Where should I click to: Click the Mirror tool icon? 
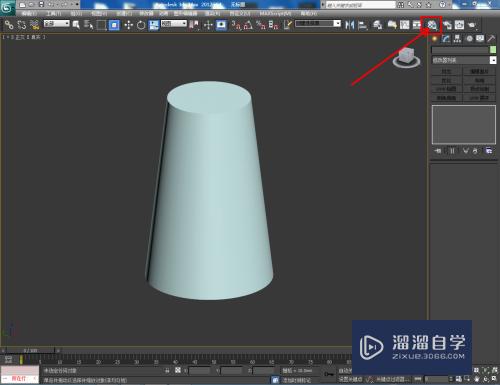tap(349, 25)
